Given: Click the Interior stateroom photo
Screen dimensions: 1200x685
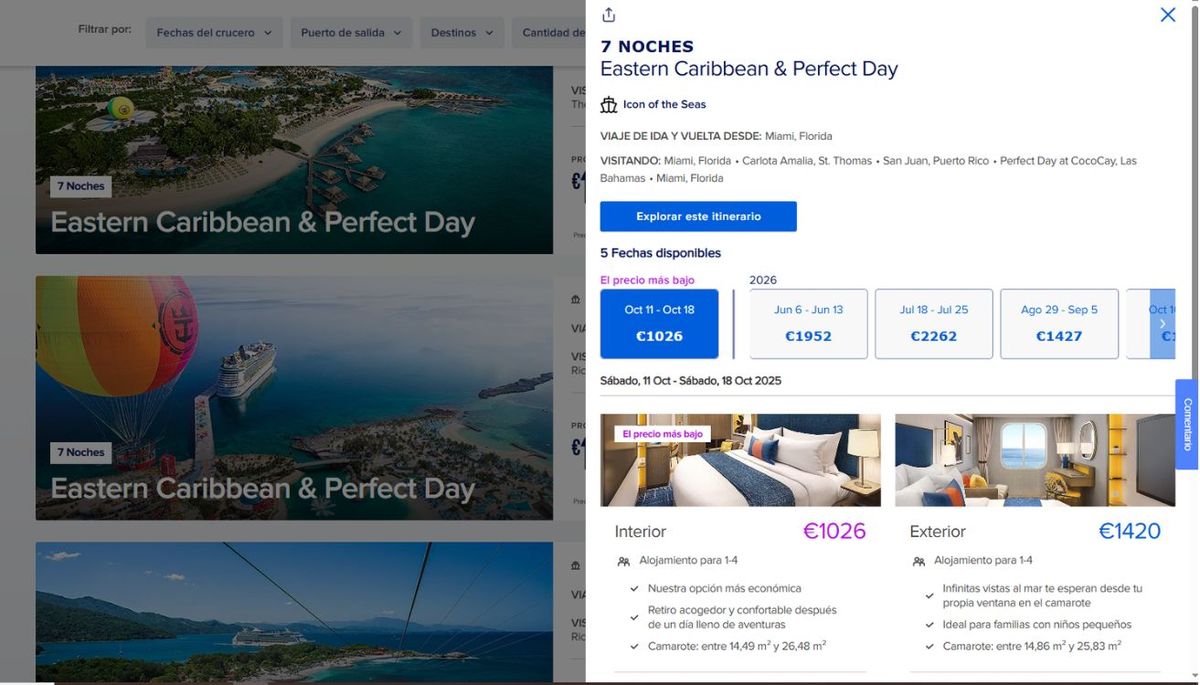Looking at the screenshot, I should (740, 460).
